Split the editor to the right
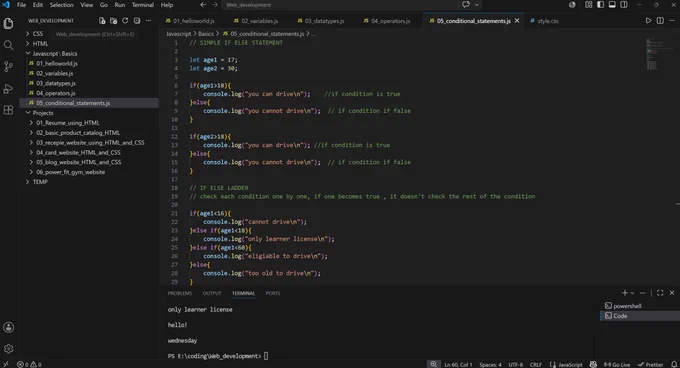 pyautogui.click(x=660, y=21)
